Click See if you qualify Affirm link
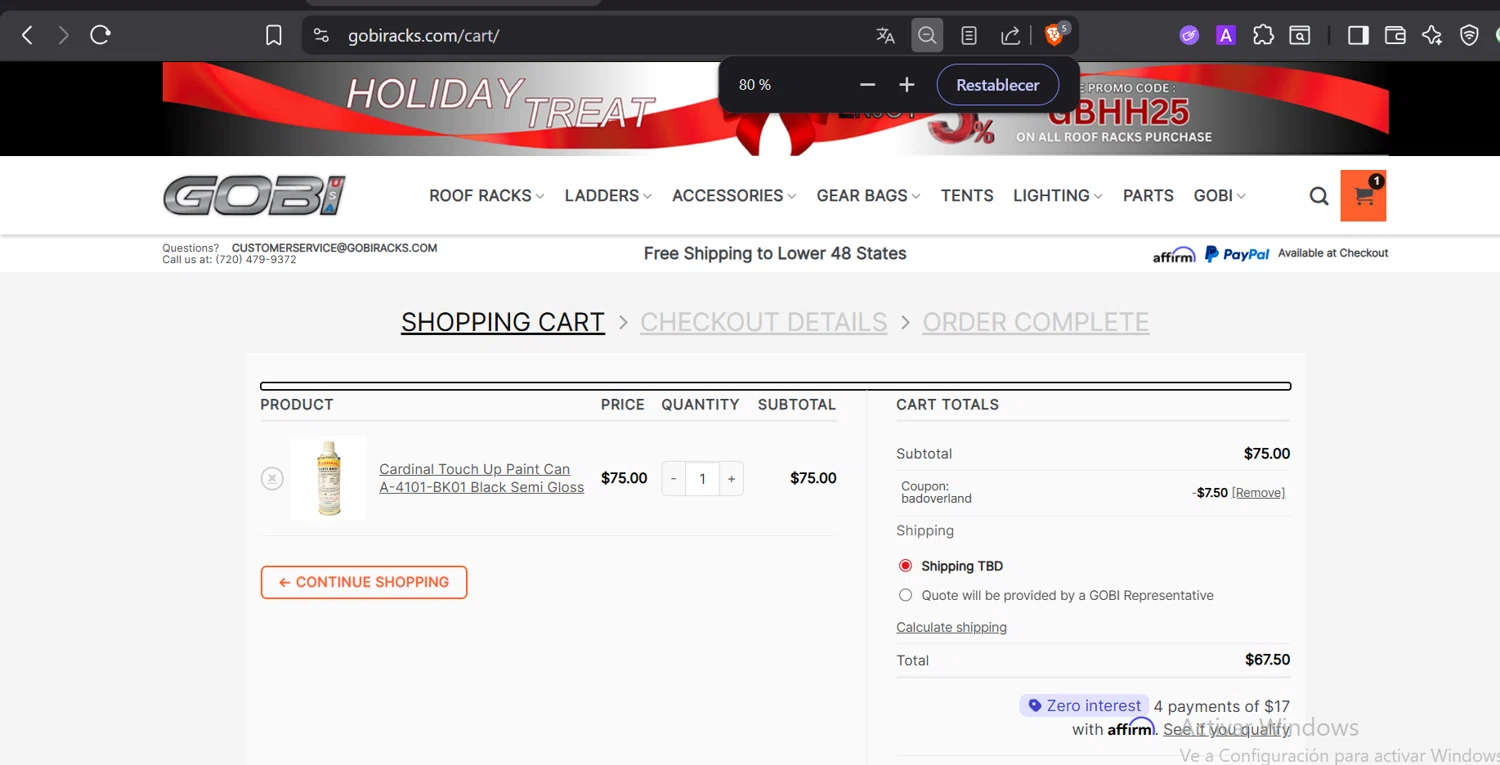Viewport: 1500px width, 765px height. click(1227, 730)
